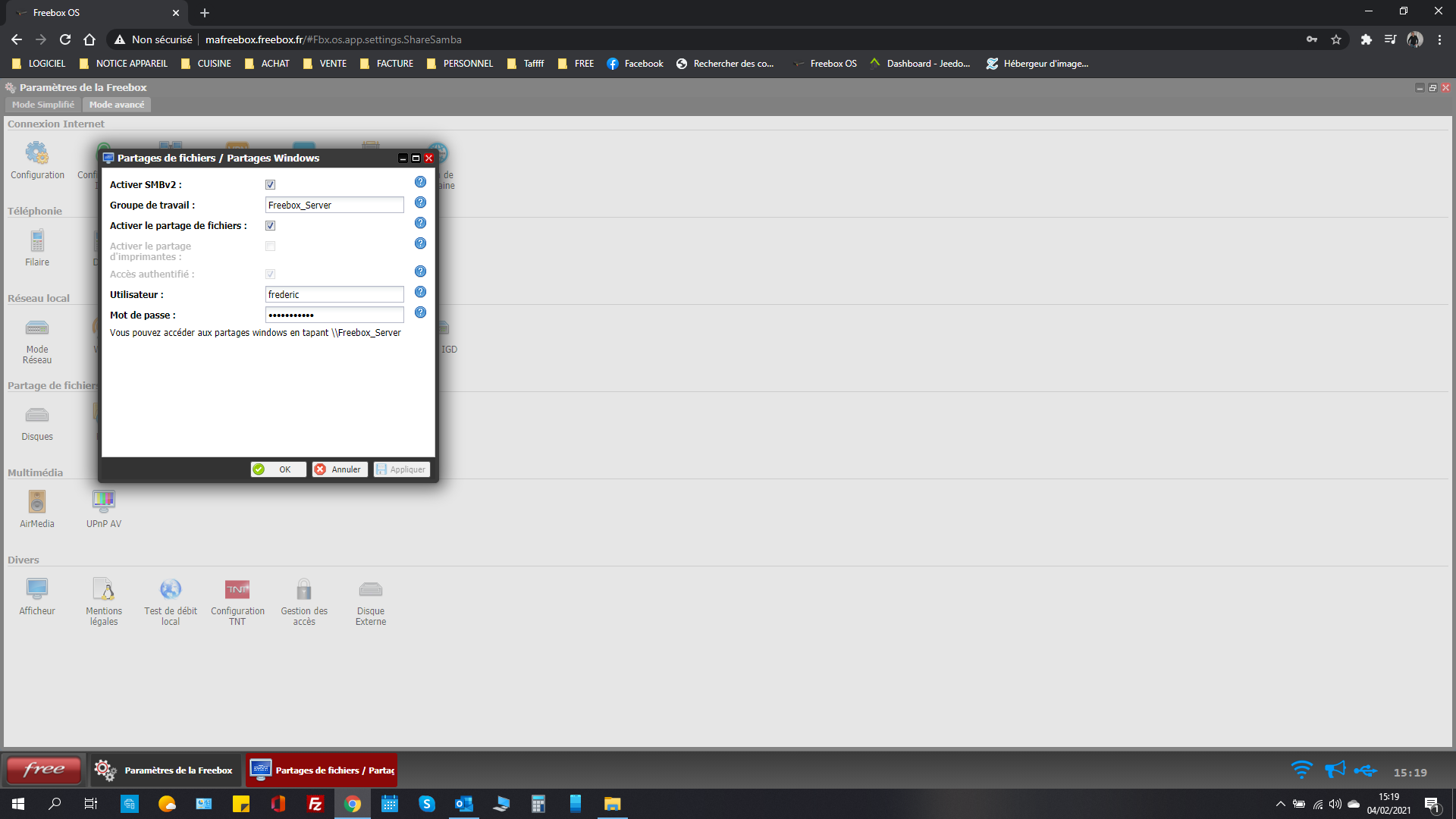
Task: Open FileZilla from Windows taskbar
Action: (x=315, y=804)
